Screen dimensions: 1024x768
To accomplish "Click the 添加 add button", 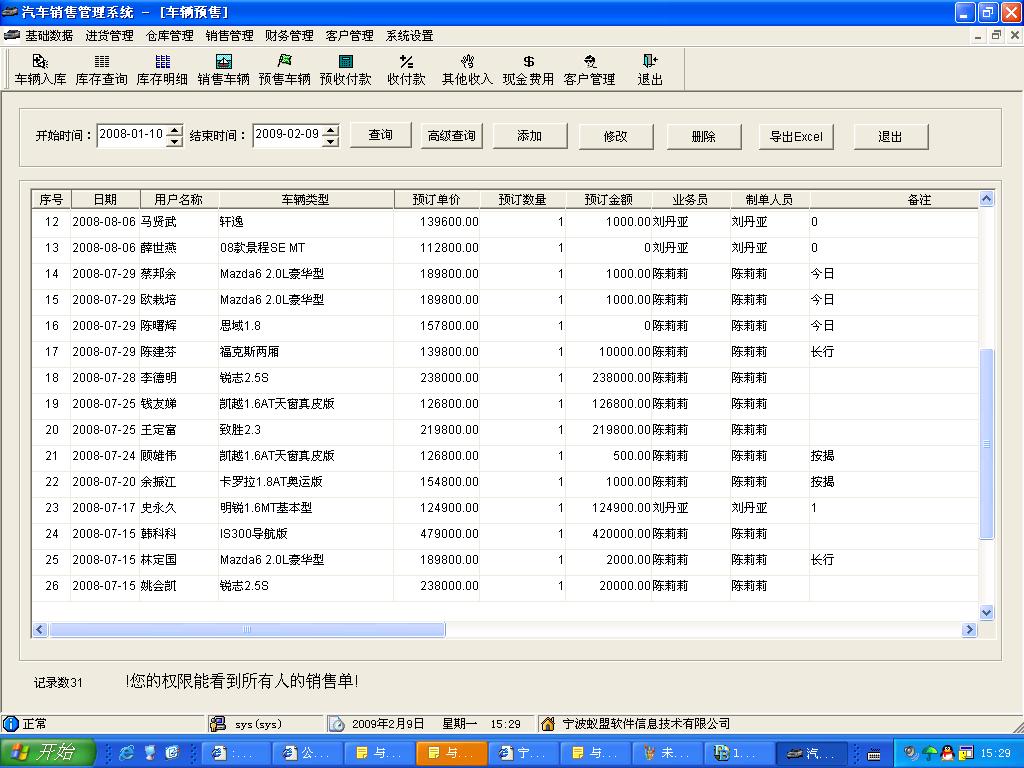I will [530, 136].
